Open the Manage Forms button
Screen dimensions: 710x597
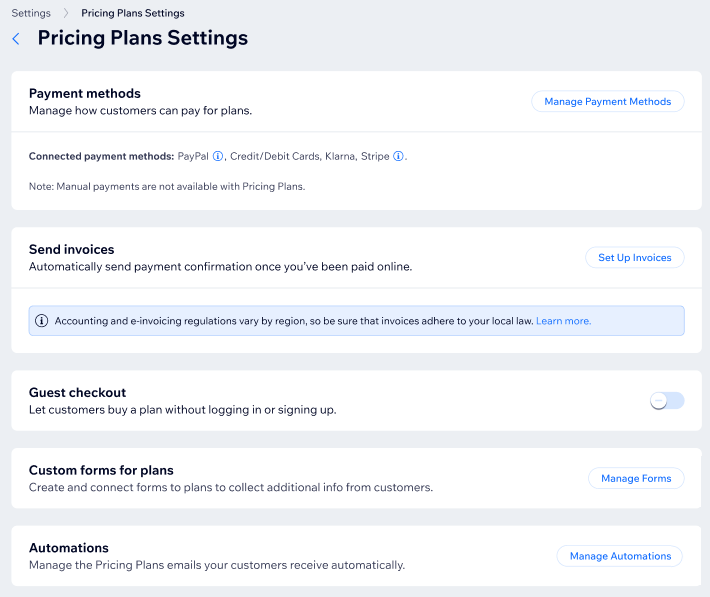tap(635, 478)
